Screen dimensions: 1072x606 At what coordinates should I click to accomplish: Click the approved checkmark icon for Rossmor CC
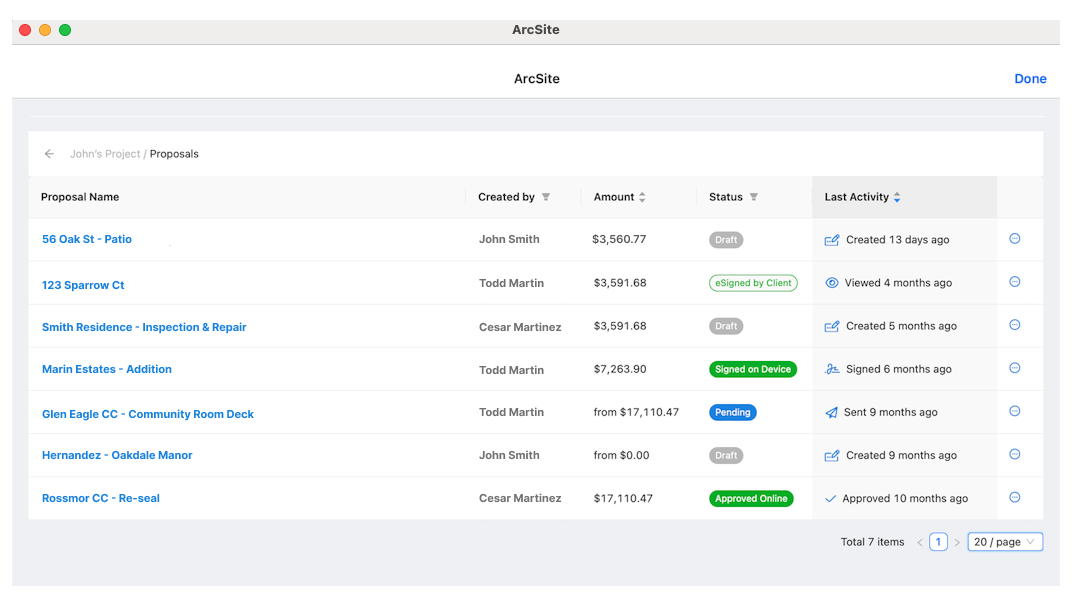tap(830, 499)
